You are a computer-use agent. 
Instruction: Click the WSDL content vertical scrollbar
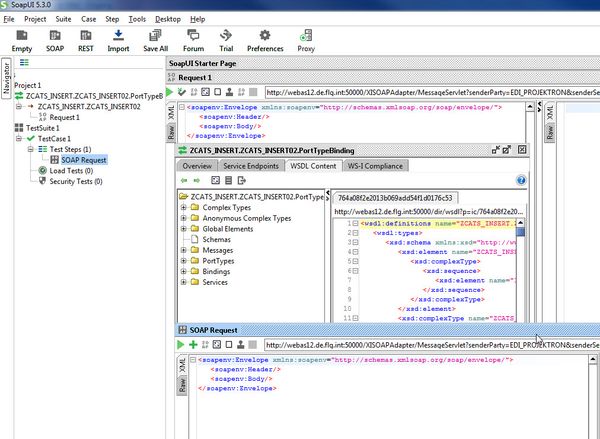click(520, 270)
